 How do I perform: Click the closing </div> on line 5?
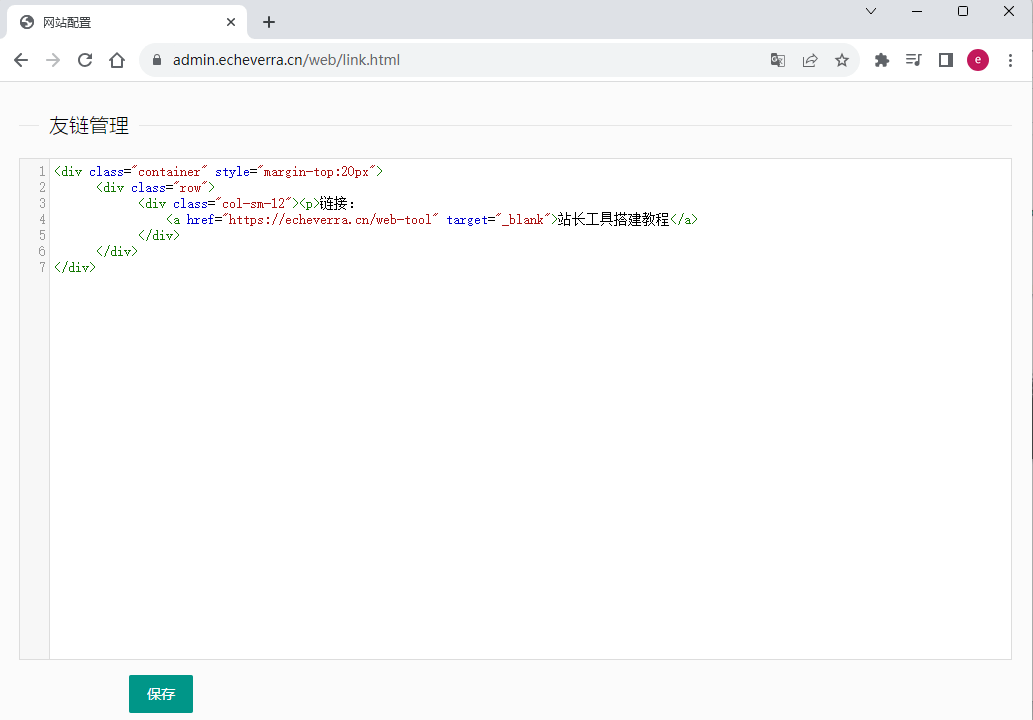tap(159, 235)
